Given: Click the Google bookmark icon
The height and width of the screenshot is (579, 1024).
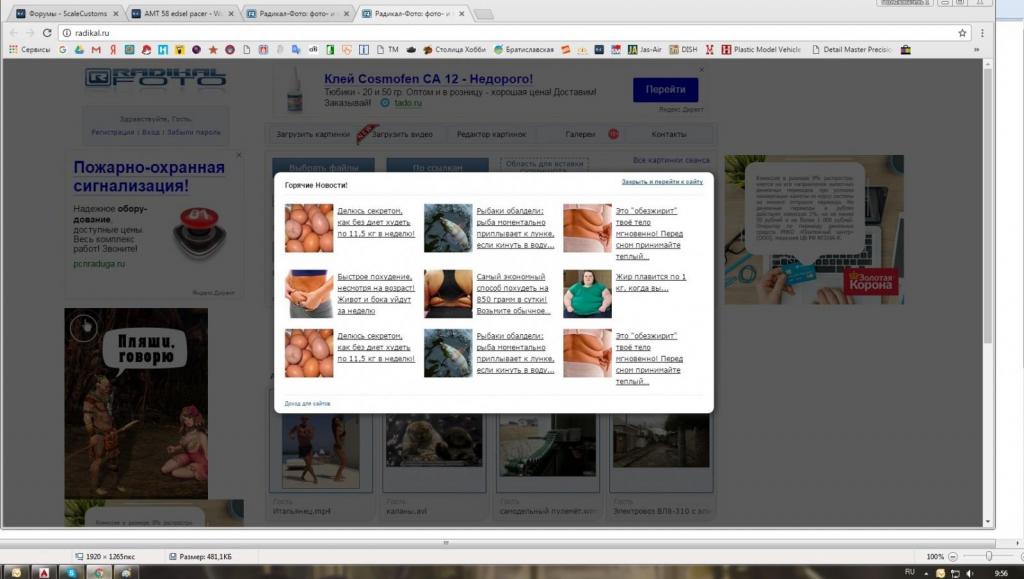Looking at the screenshot, I should click(64, 49).
